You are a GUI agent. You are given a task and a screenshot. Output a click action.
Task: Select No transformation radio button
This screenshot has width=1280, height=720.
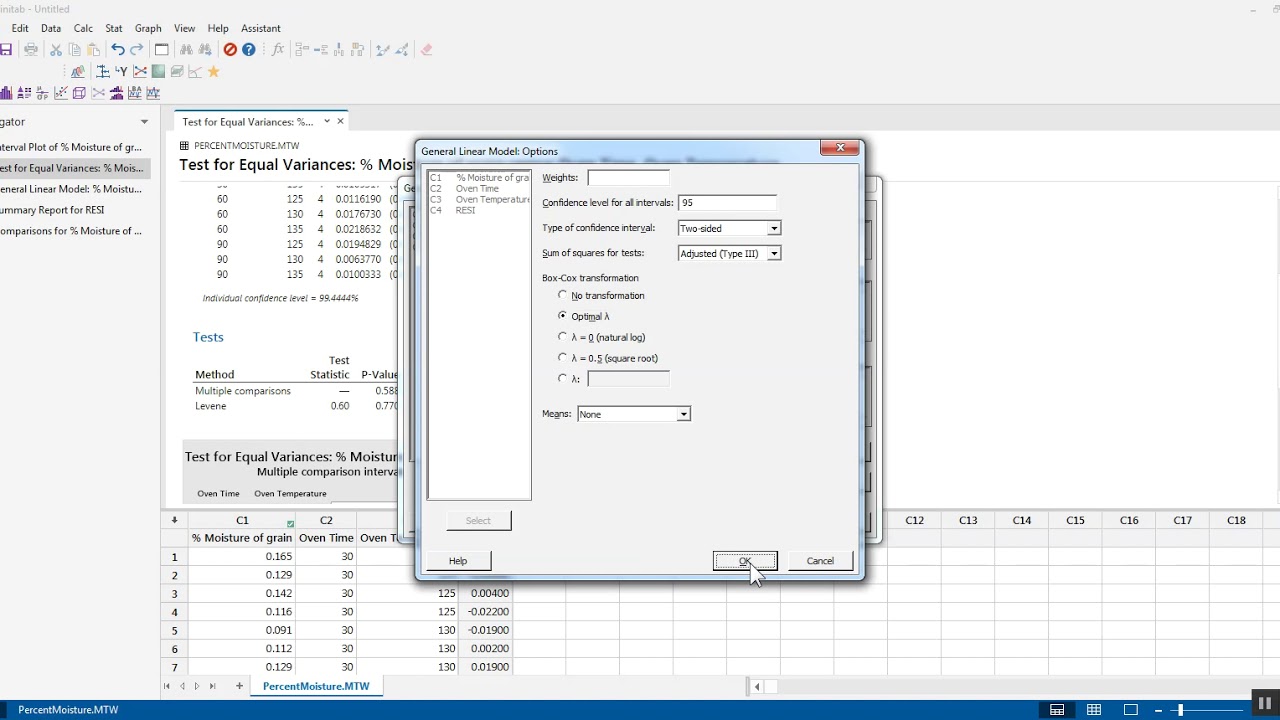click(x=562, y=295)
